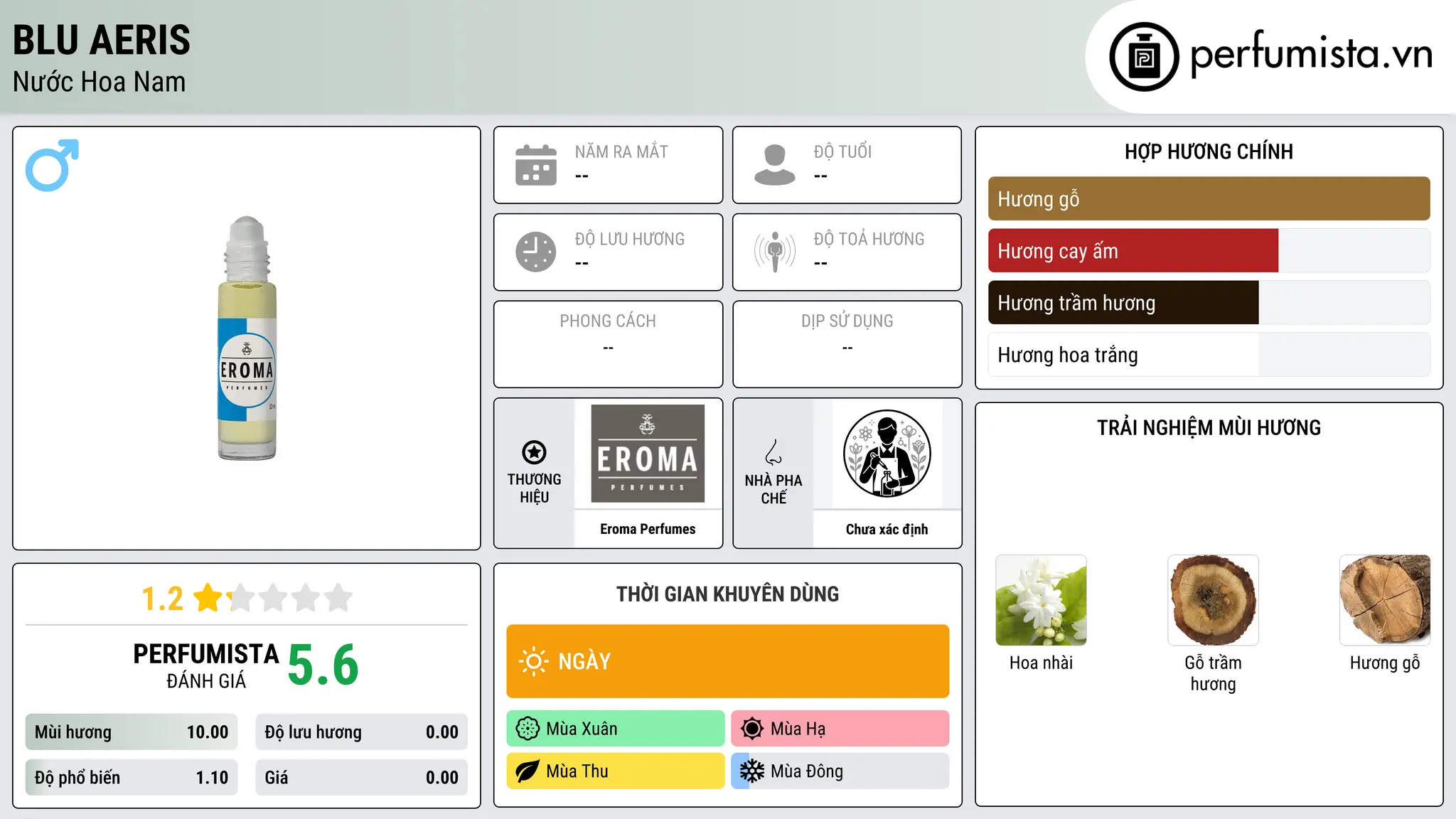This screenshot has width=1456, height=819.
Task: Click the perfumista.vn bottle logo icon
Action: 1144,57
